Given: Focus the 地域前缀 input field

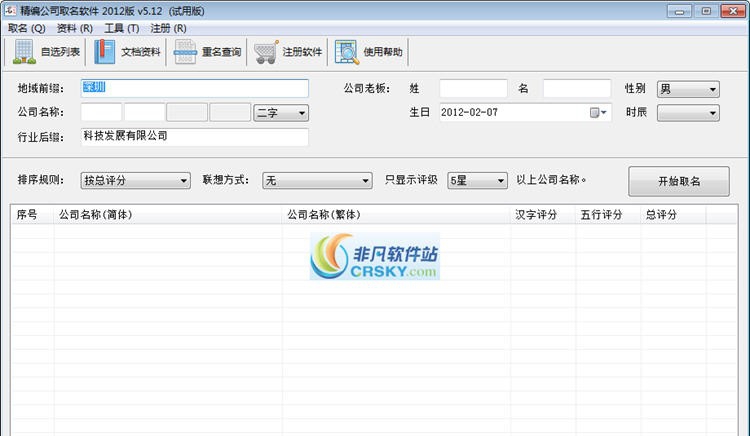Looking at the screenshot, I should [195, 88].
